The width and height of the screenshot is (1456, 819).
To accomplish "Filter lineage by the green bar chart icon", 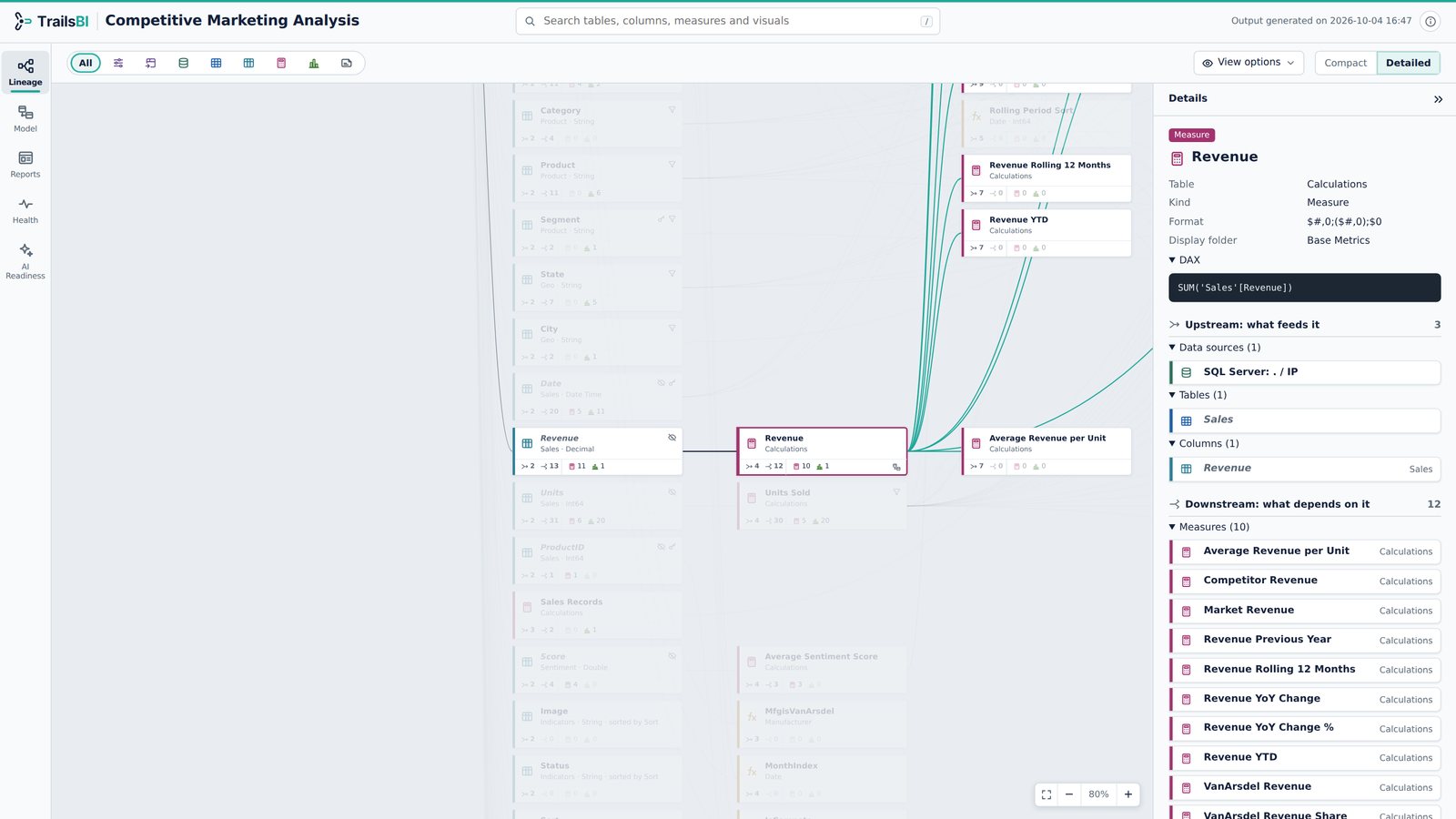I will 314,63.
